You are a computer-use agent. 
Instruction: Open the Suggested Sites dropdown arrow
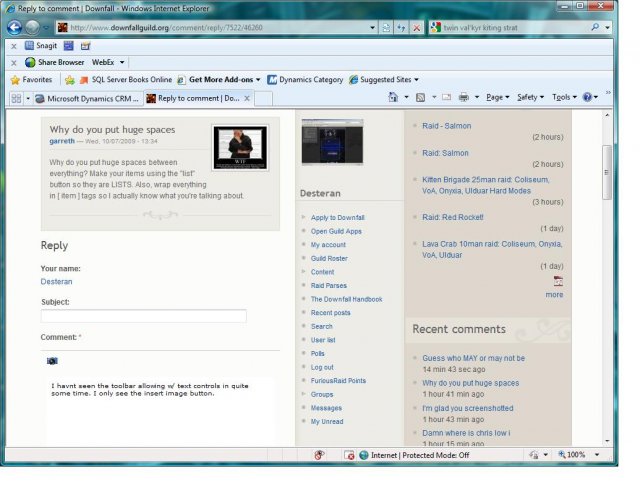coord(416,80)
